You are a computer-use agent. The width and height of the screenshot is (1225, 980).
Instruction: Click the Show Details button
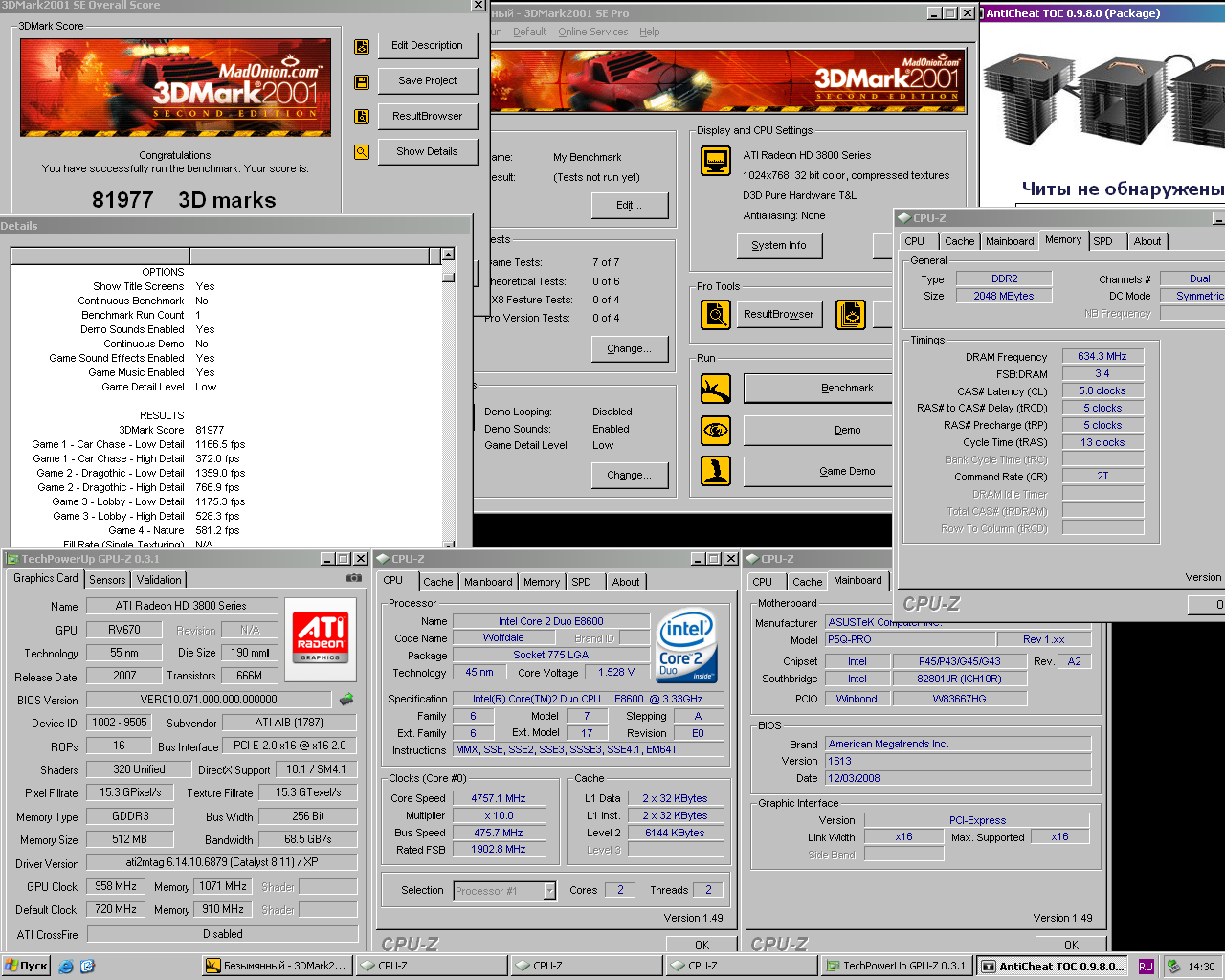coord(427,151)
